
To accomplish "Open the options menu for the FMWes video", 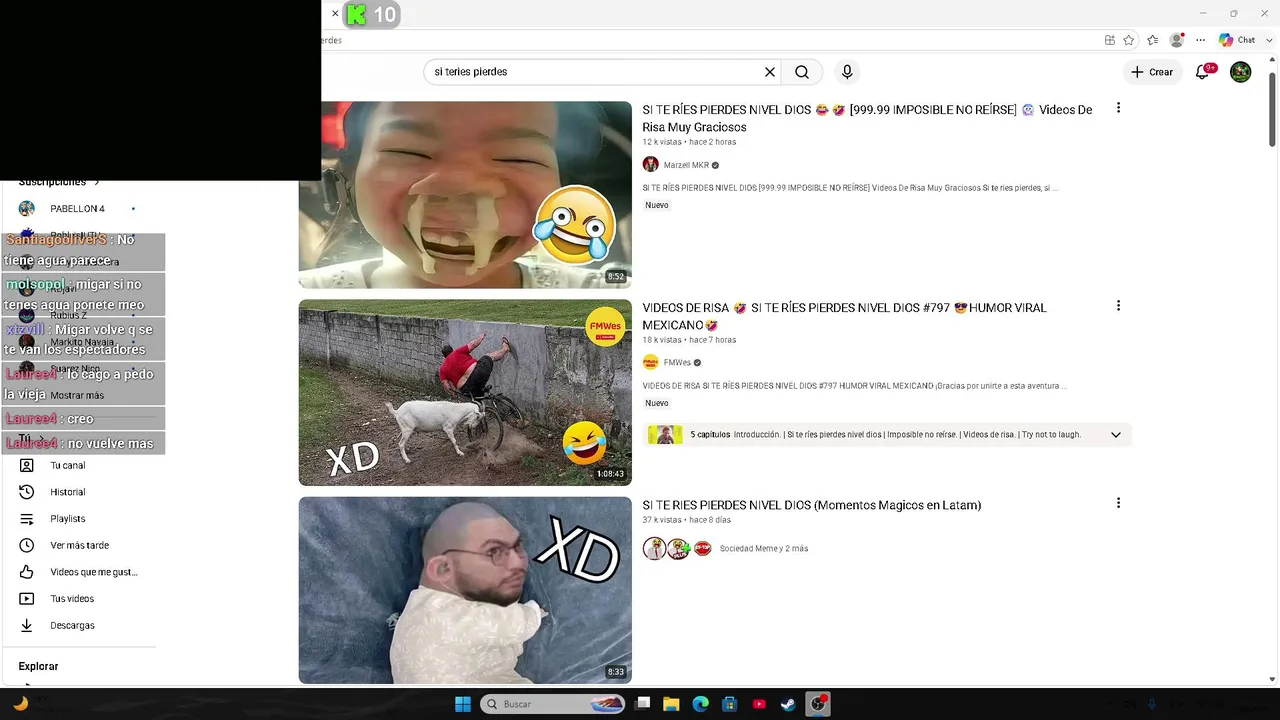I will pyautogui.click(x=1118, y=306).
